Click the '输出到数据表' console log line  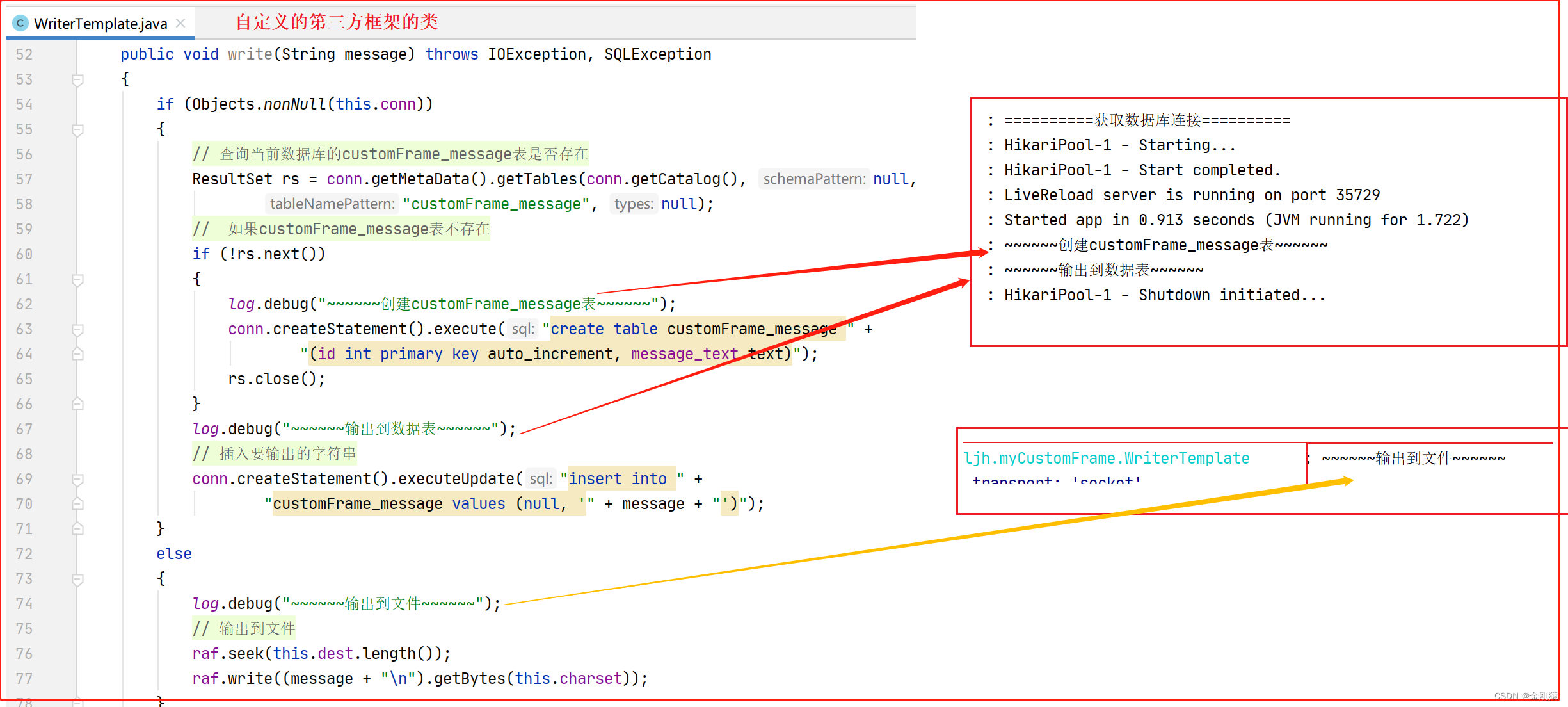(x=1103, y=270)
